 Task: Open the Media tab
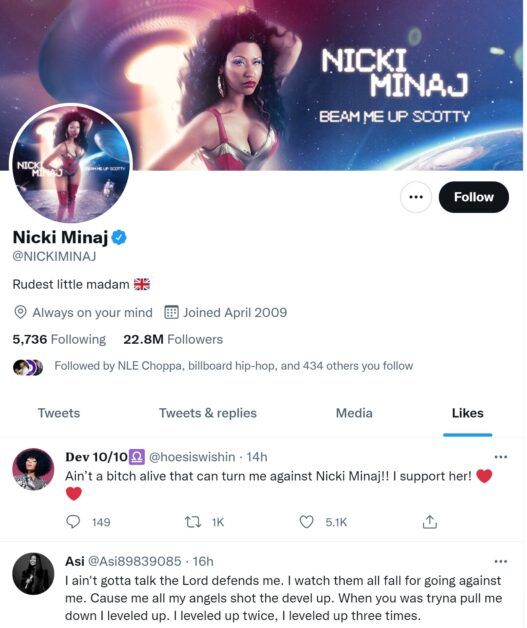(354, 413)
